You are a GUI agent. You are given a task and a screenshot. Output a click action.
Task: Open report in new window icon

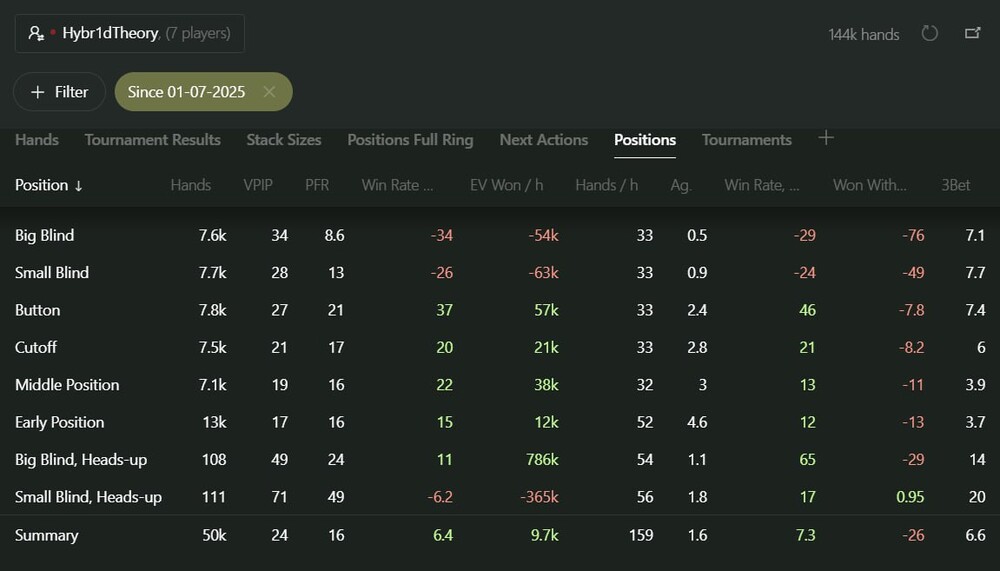tap(972, 34)
